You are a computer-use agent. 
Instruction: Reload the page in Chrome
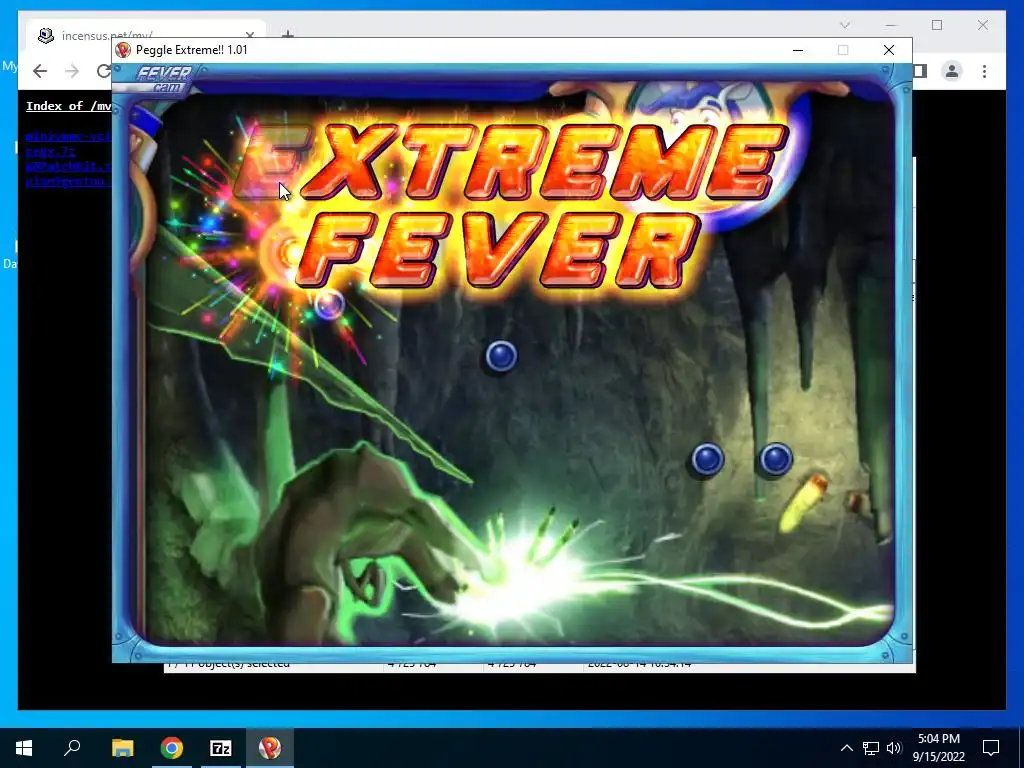(103, 71)
